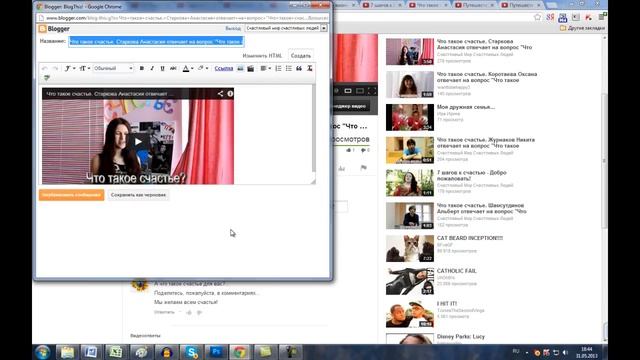Image resolution: width=640 pixels, height=360 pixels.
Task: Open Excel from the taskbar
Action: (x=116, y=352)
